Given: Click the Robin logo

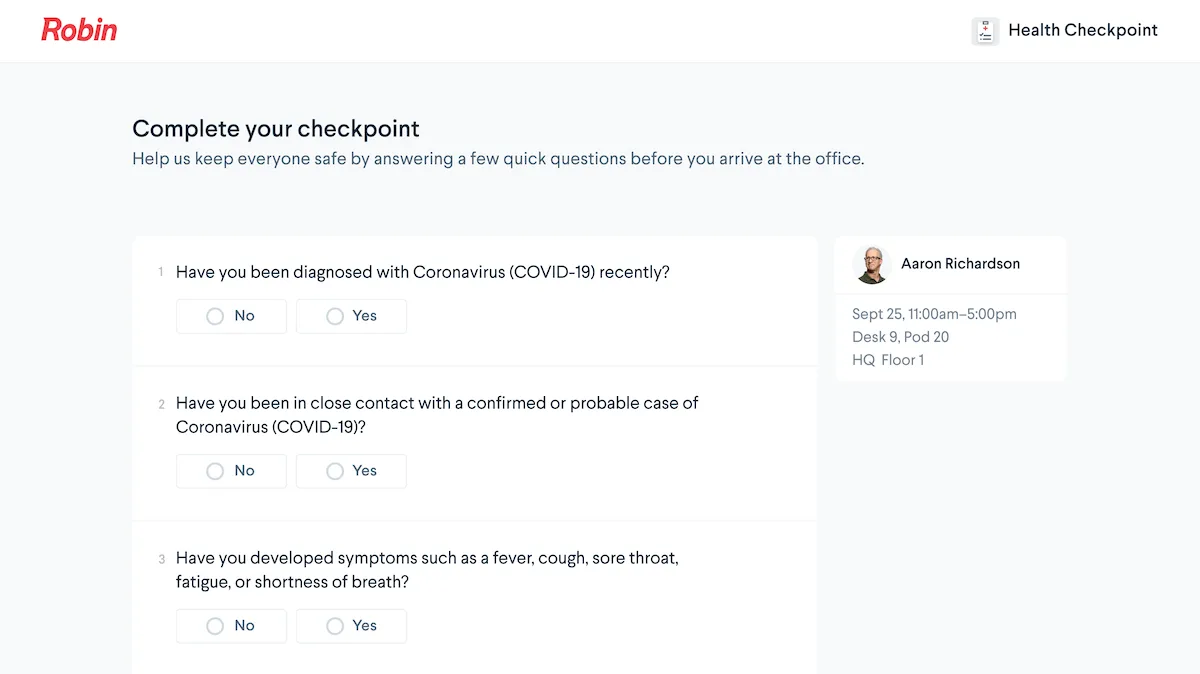Looking at the screenshot, I should pyautogui.click(x=79, y=30).
